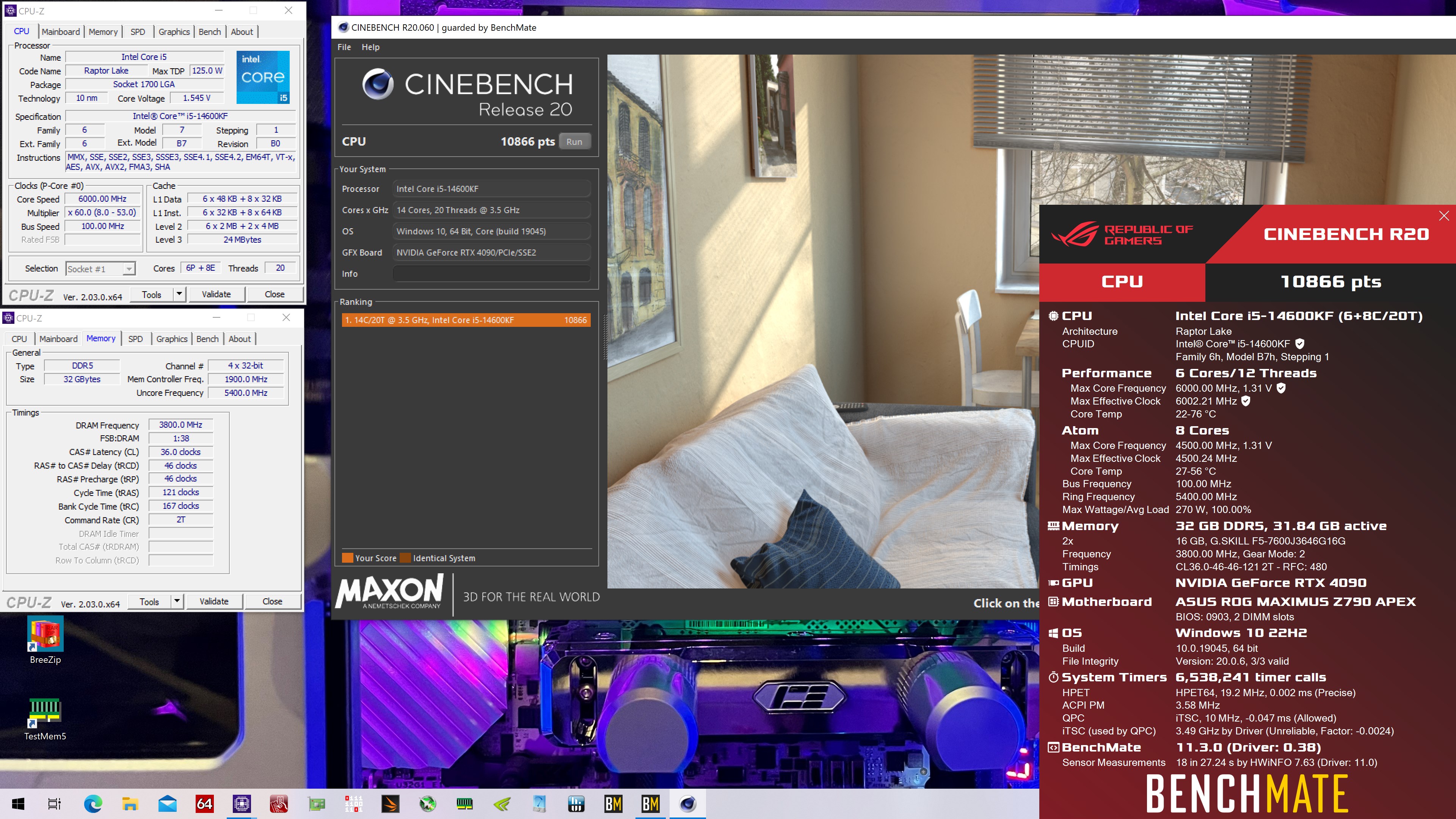The image size is (1456, 819).
Task: Open SPD tab in CPU-Z processor window
Action: [138, 31]
